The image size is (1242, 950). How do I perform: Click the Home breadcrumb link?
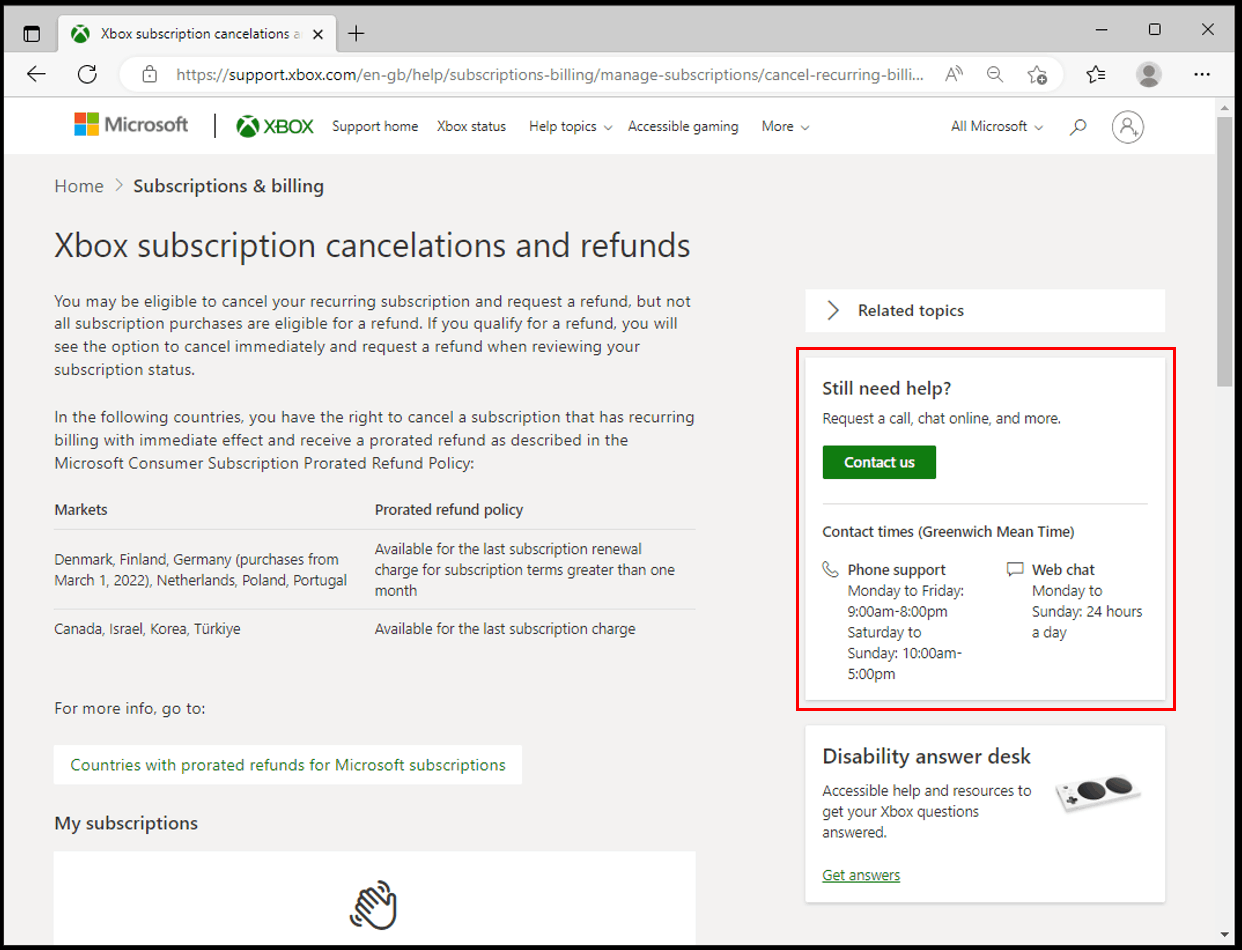point(79,186)
